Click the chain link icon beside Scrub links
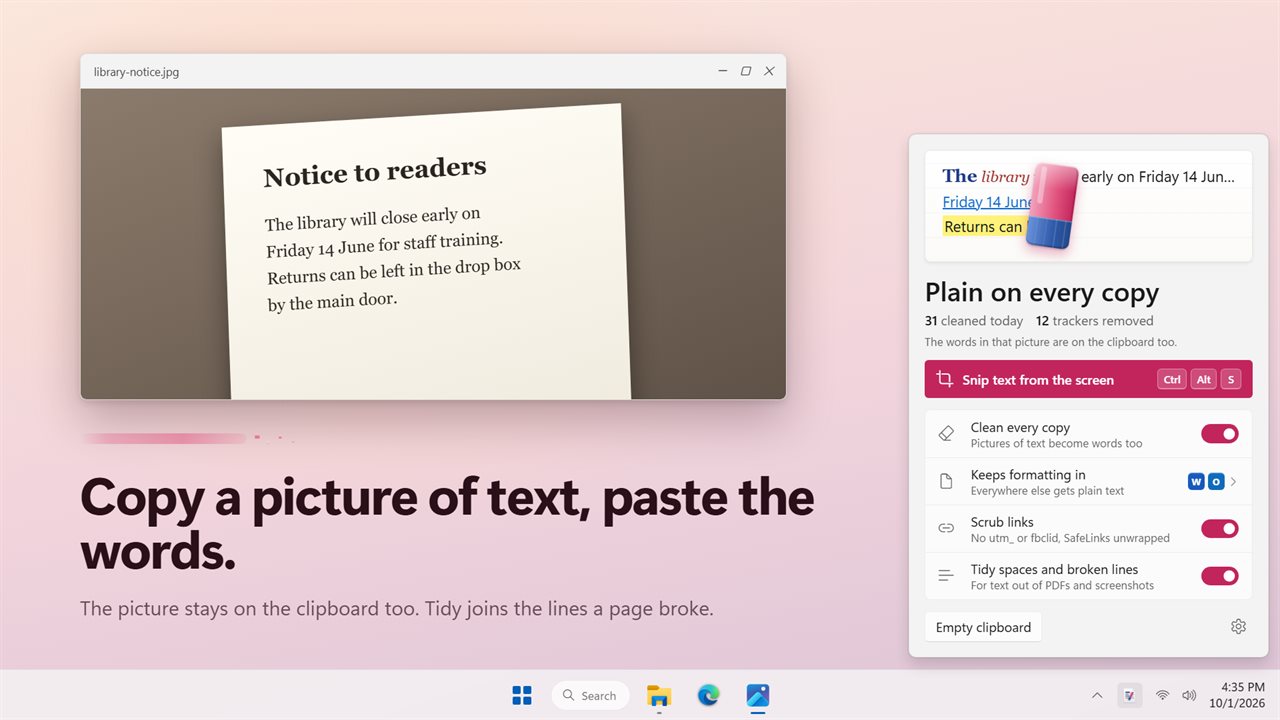The image size is (1280, 720). click(946, 529)
